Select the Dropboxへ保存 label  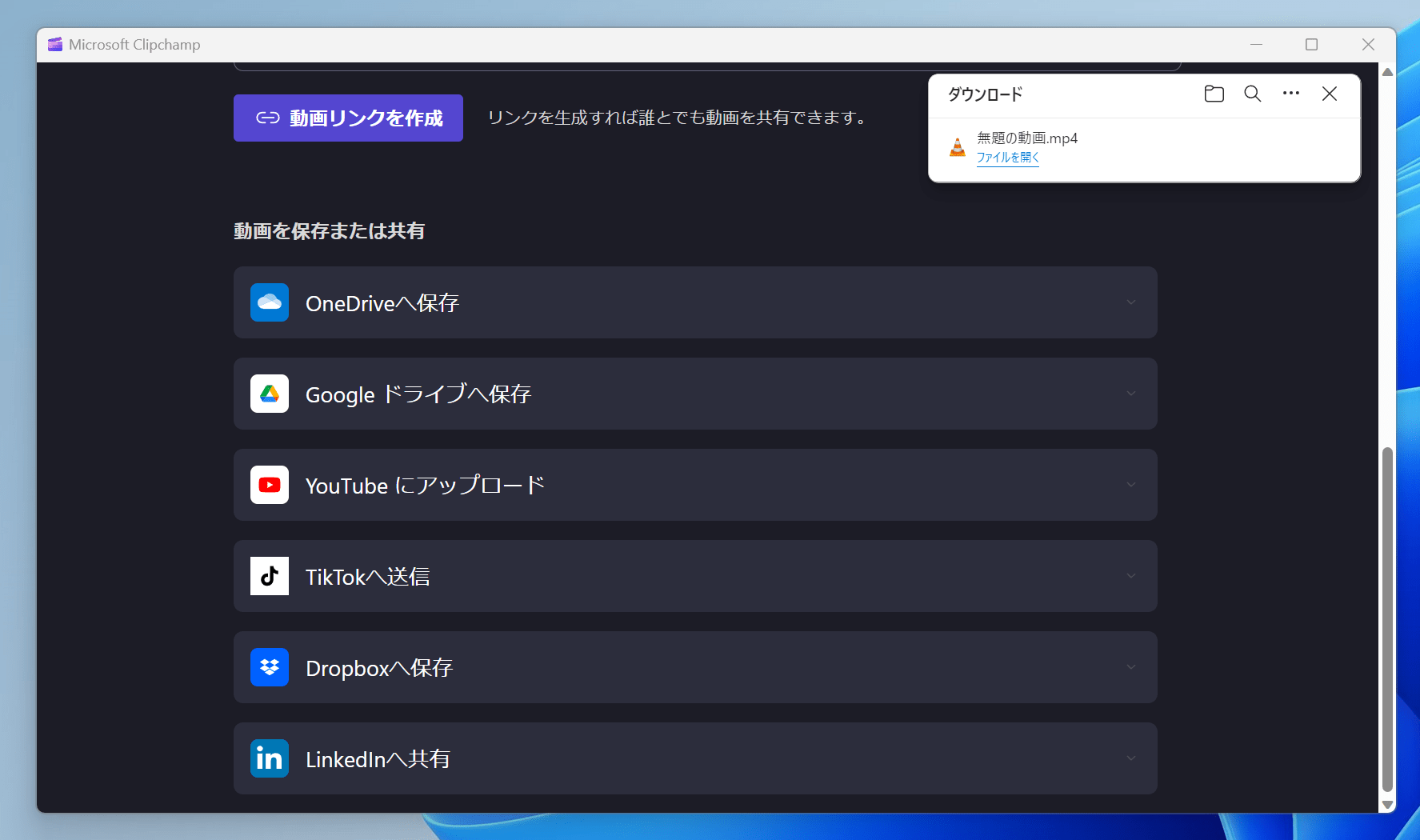pyautogui.click(x=379, y=668)
